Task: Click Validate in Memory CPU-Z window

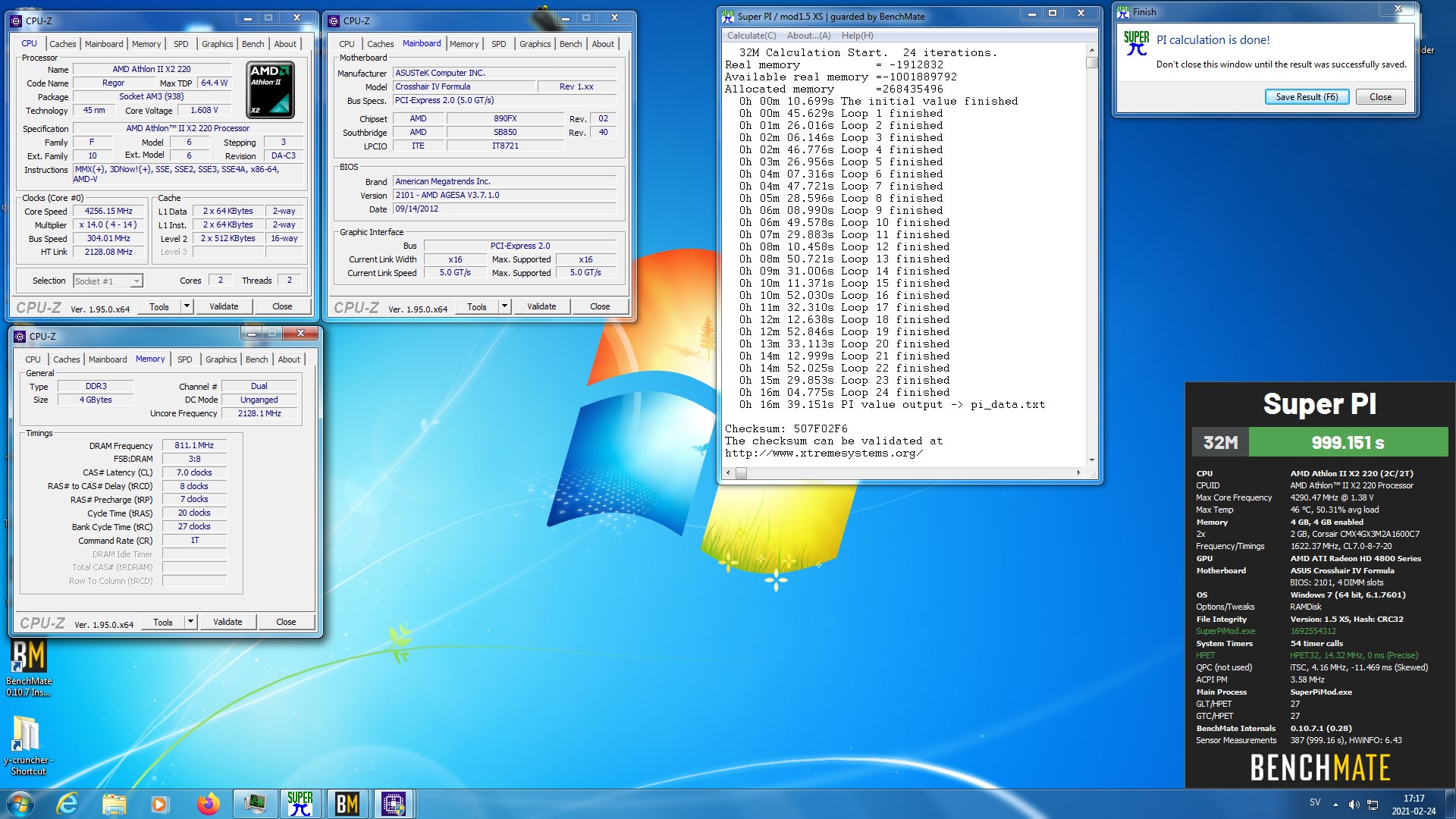Action: point(227,622)
